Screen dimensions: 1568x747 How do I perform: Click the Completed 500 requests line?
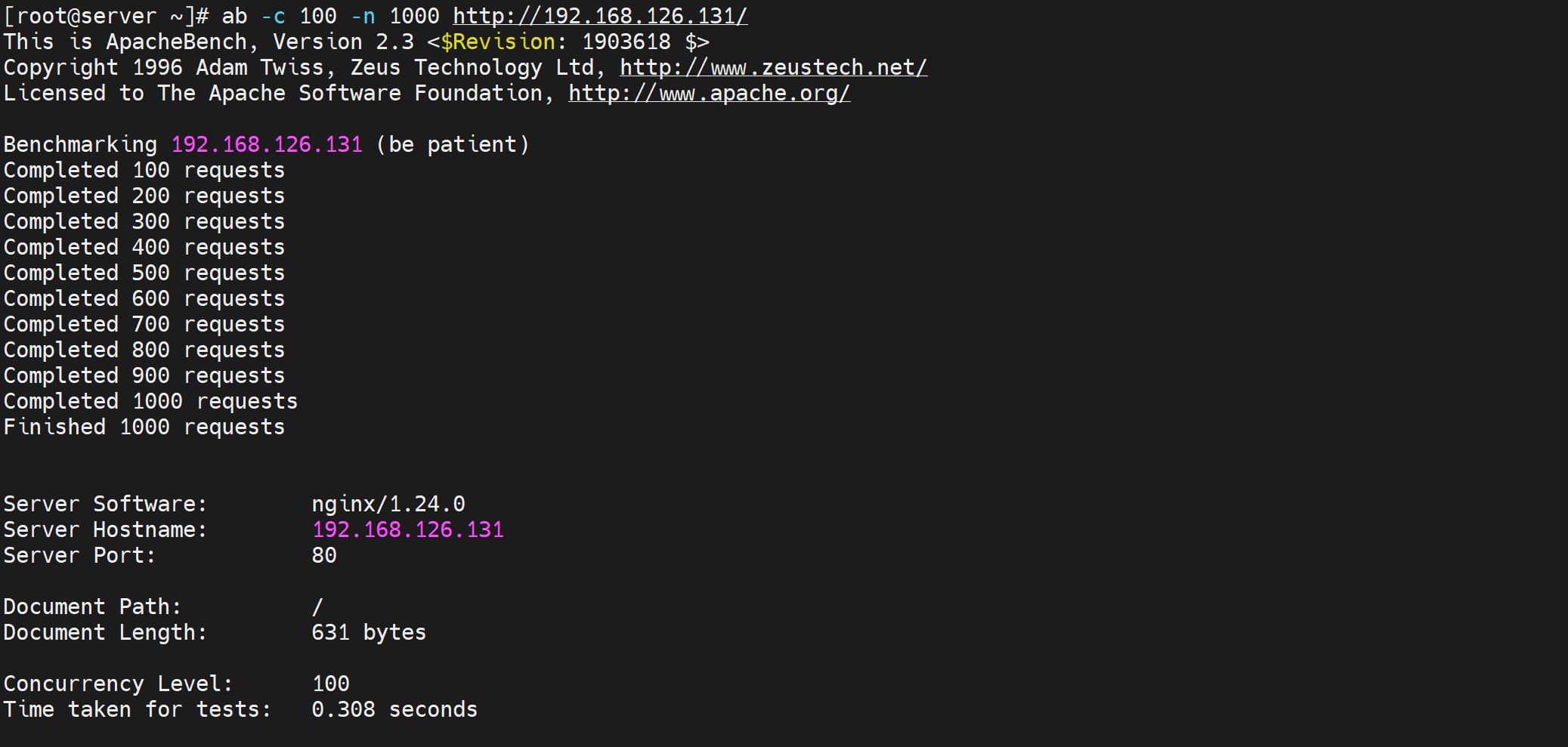point(144,273)
